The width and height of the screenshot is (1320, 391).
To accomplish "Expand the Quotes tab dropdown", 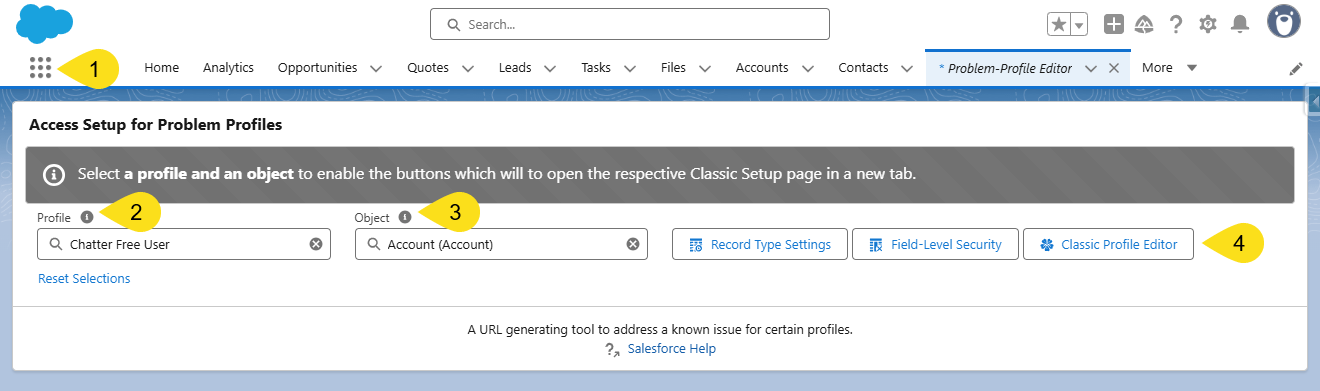I will [x=468, y=69].
